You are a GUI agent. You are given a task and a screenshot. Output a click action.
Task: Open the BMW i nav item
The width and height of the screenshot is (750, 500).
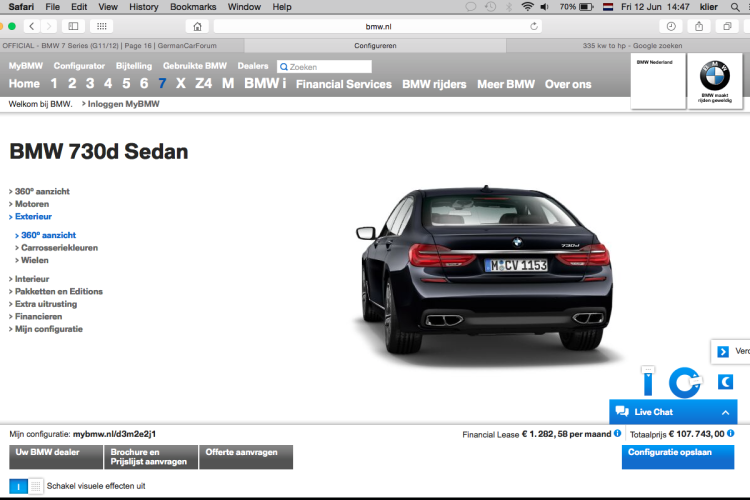pos(265,83)
